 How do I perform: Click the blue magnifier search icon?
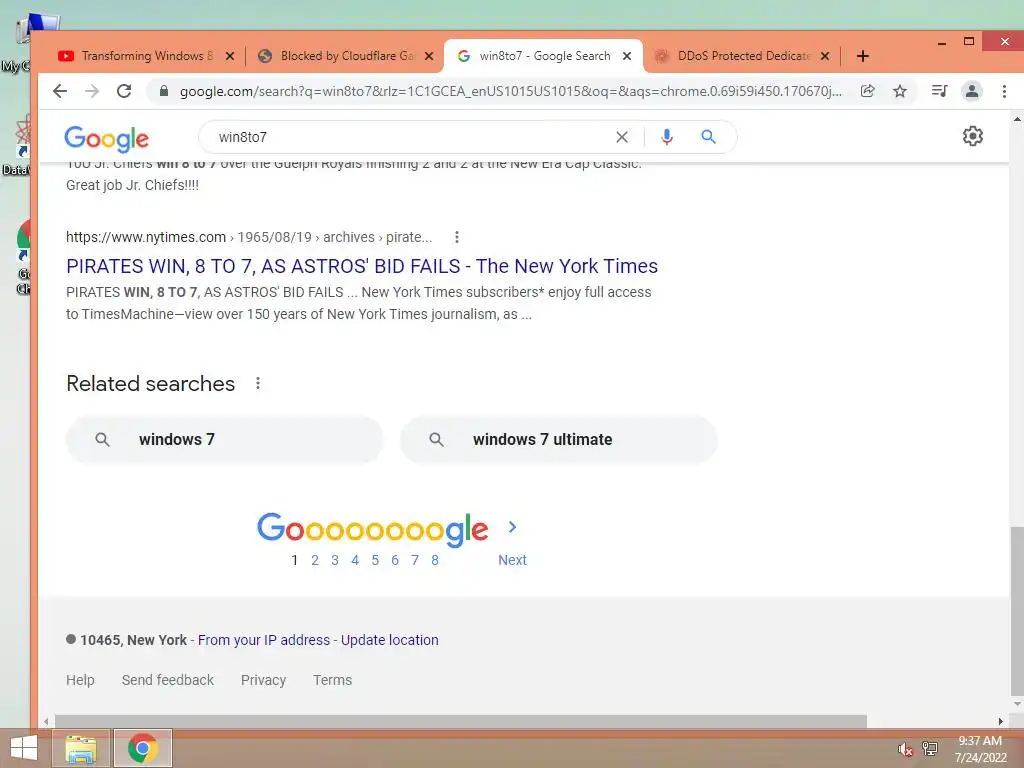pos(709,137)
